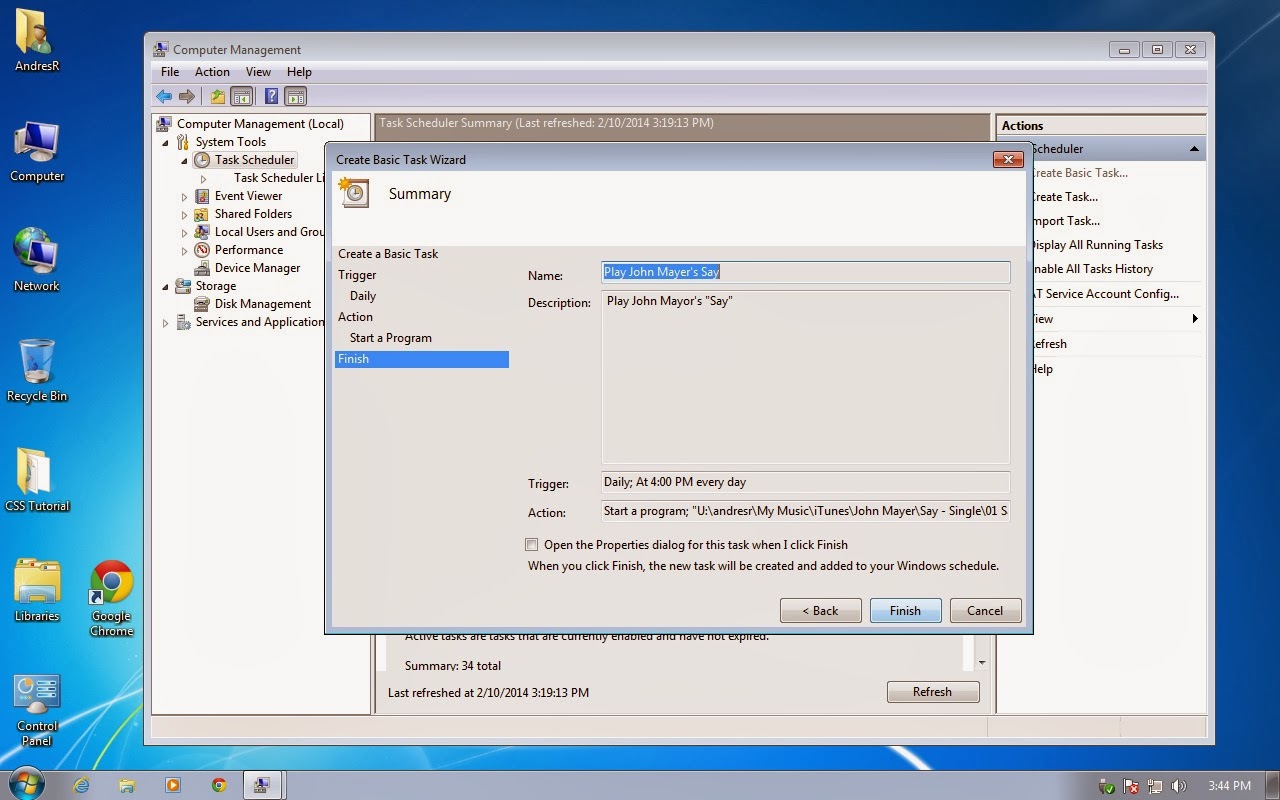Viewport: 1280px width, 800px height.
Task: Select the Control Panel desktop icon
Action: pyautogui.click(x=37, y=710)
